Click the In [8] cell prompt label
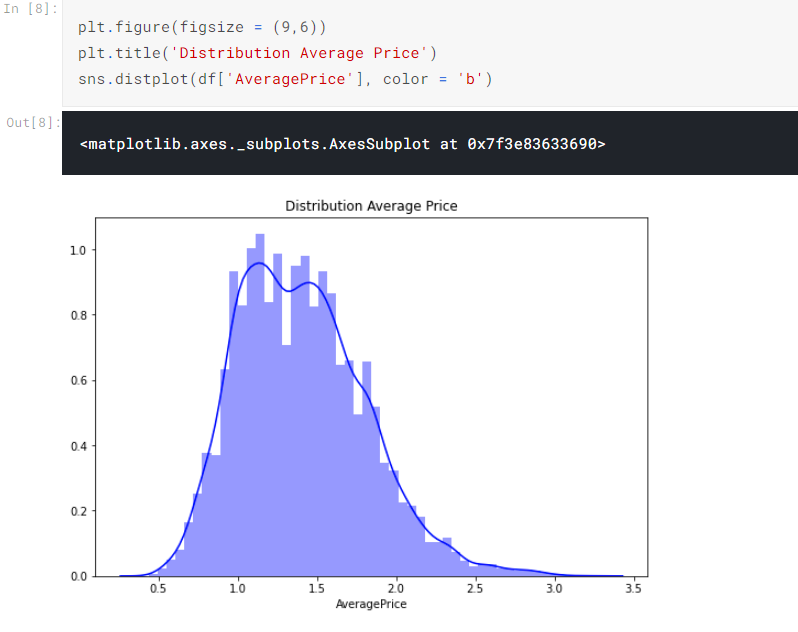This screenshot has width=798, height=632. [x=30, y=9]
